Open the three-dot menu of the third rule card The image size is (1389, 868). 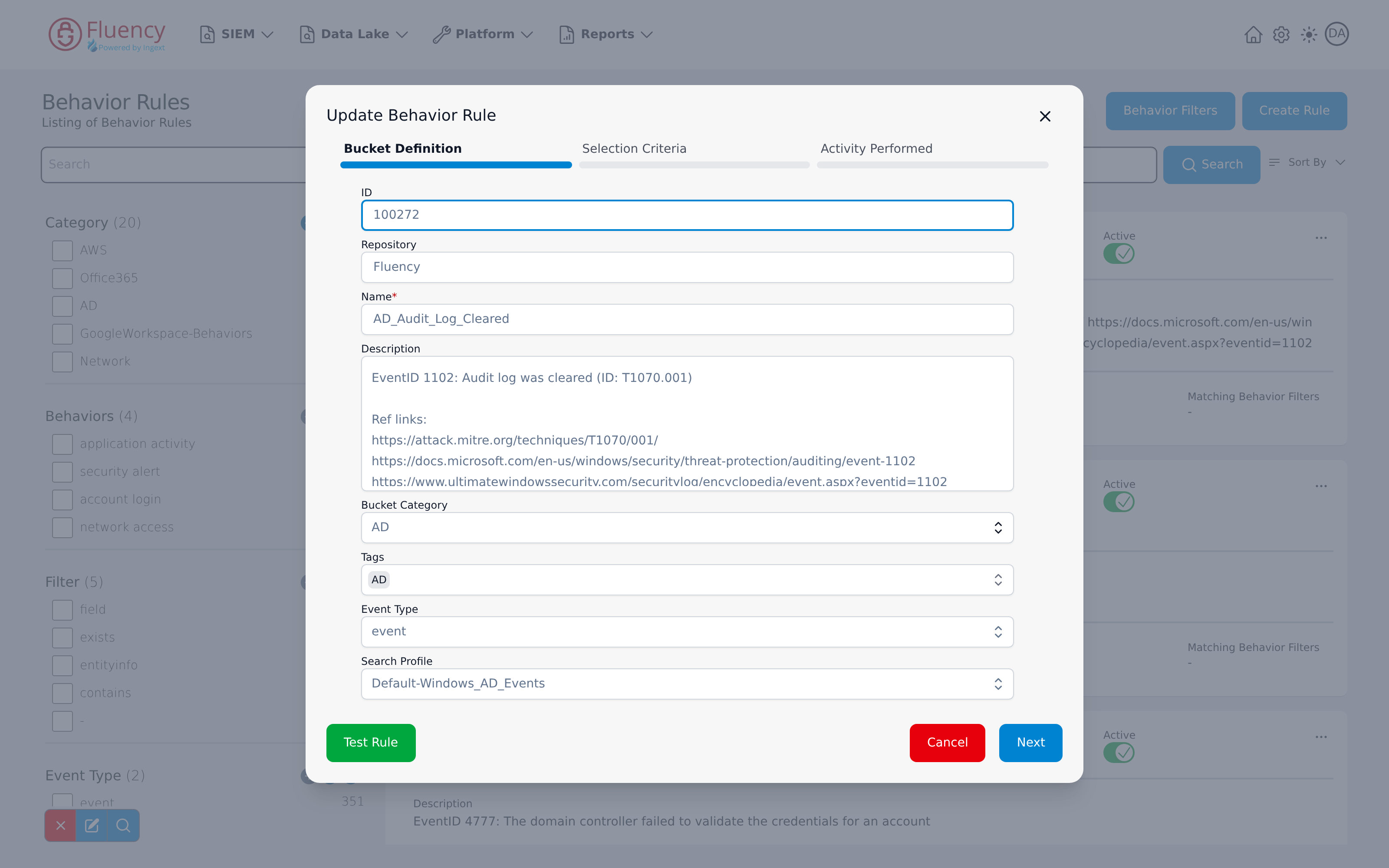pyautogui.click(x=1321, y=737)
